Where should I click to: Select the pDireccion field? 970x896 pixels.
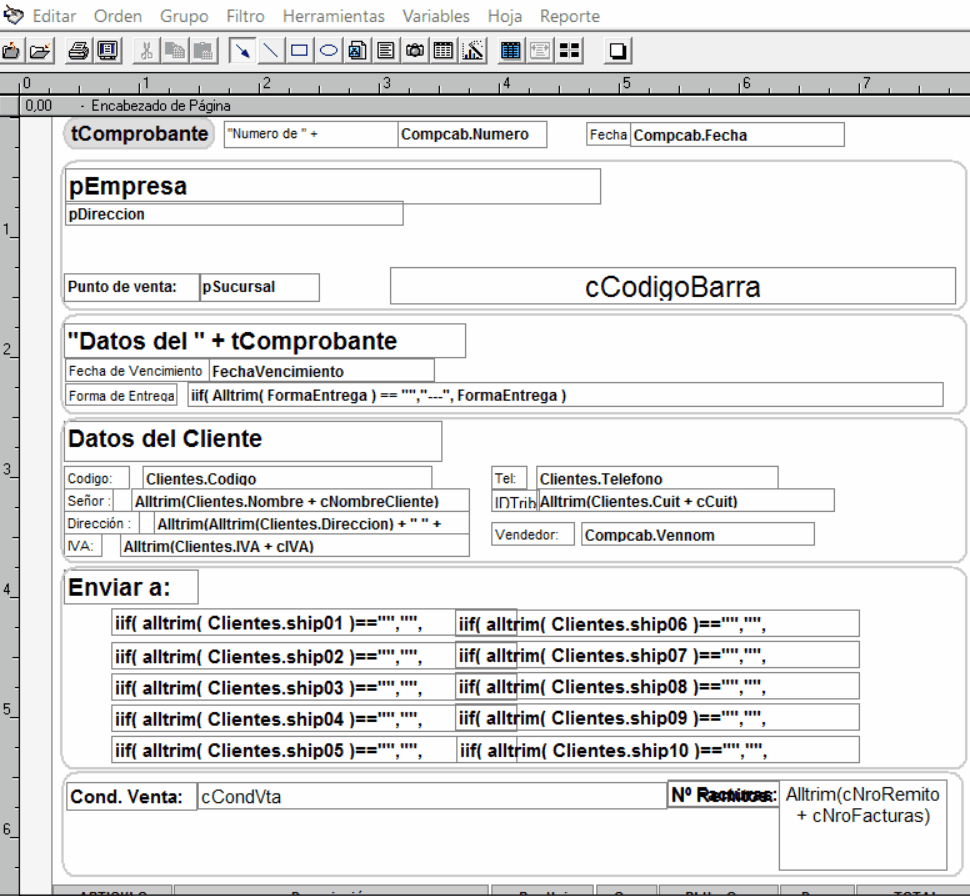(x=234, y=214)
